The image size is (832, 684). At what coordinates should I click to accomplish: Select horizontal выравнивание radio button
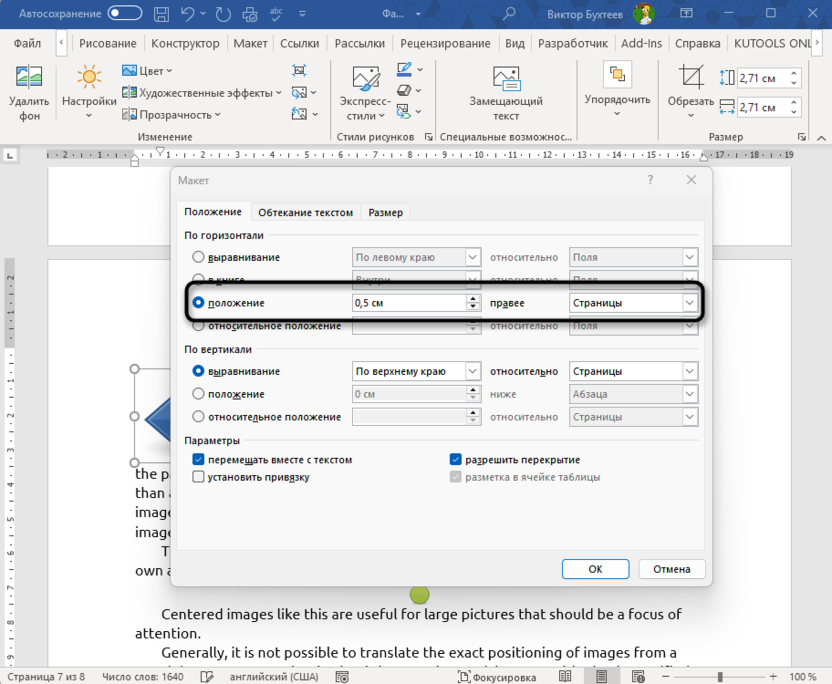[198, 257]
